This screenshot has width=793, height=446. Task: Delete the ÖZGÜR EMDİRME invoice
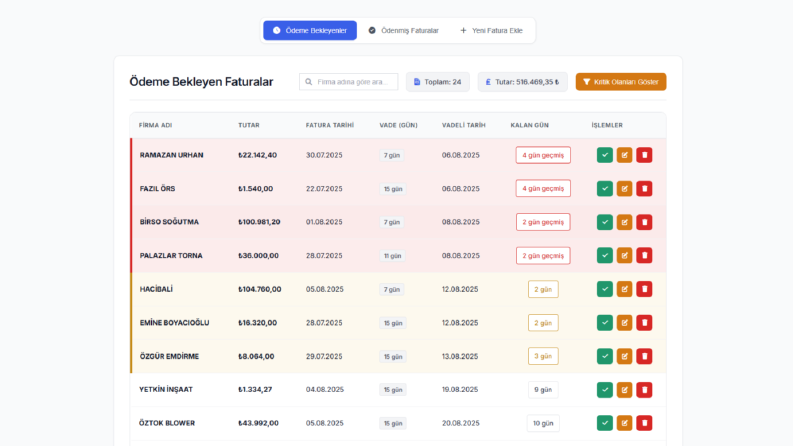click(x=644, y=356)
